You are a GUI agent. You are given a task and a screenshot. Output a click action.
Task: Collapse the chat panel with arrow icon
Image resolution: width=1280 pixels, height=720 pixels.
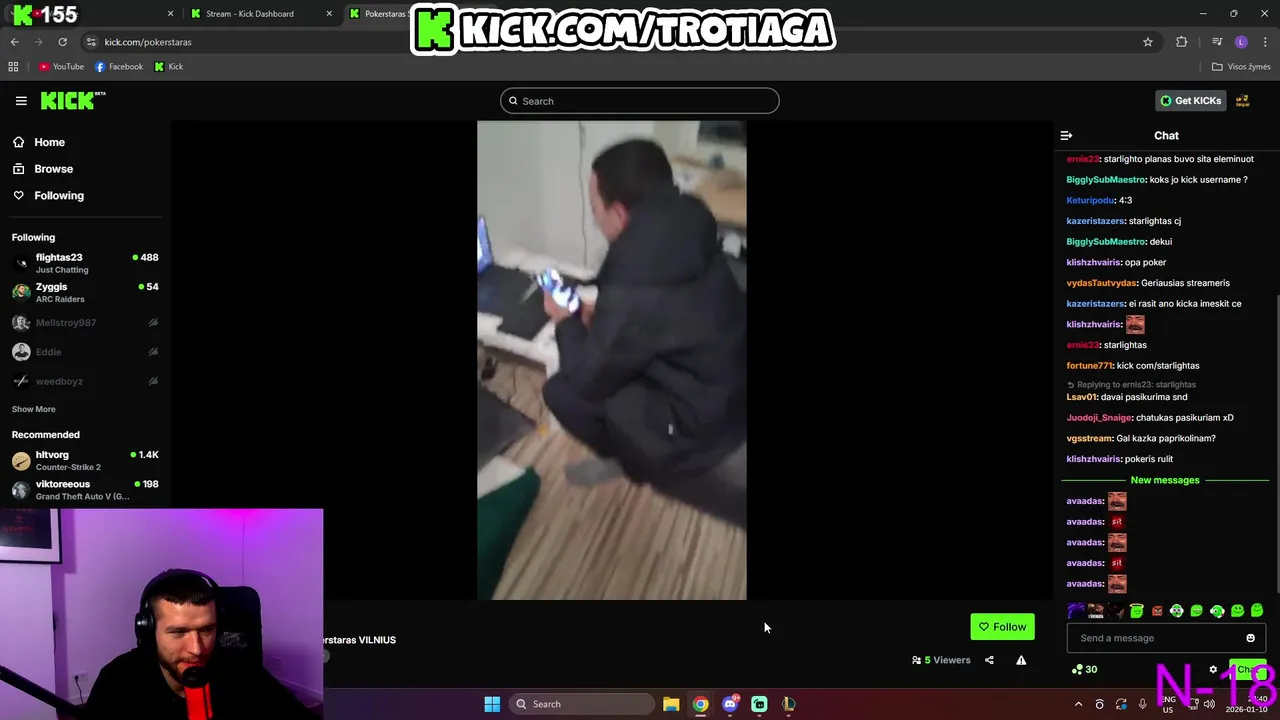[1066, 135]
